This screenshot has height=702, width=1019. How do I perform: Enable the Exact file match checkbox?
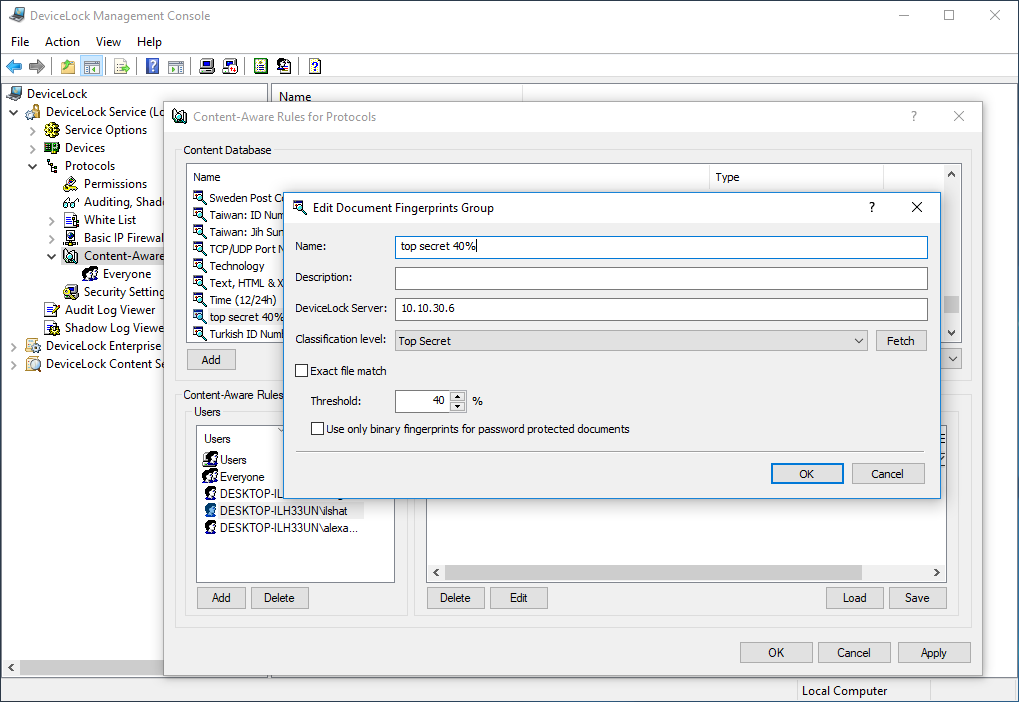click(x=302, y=370)
